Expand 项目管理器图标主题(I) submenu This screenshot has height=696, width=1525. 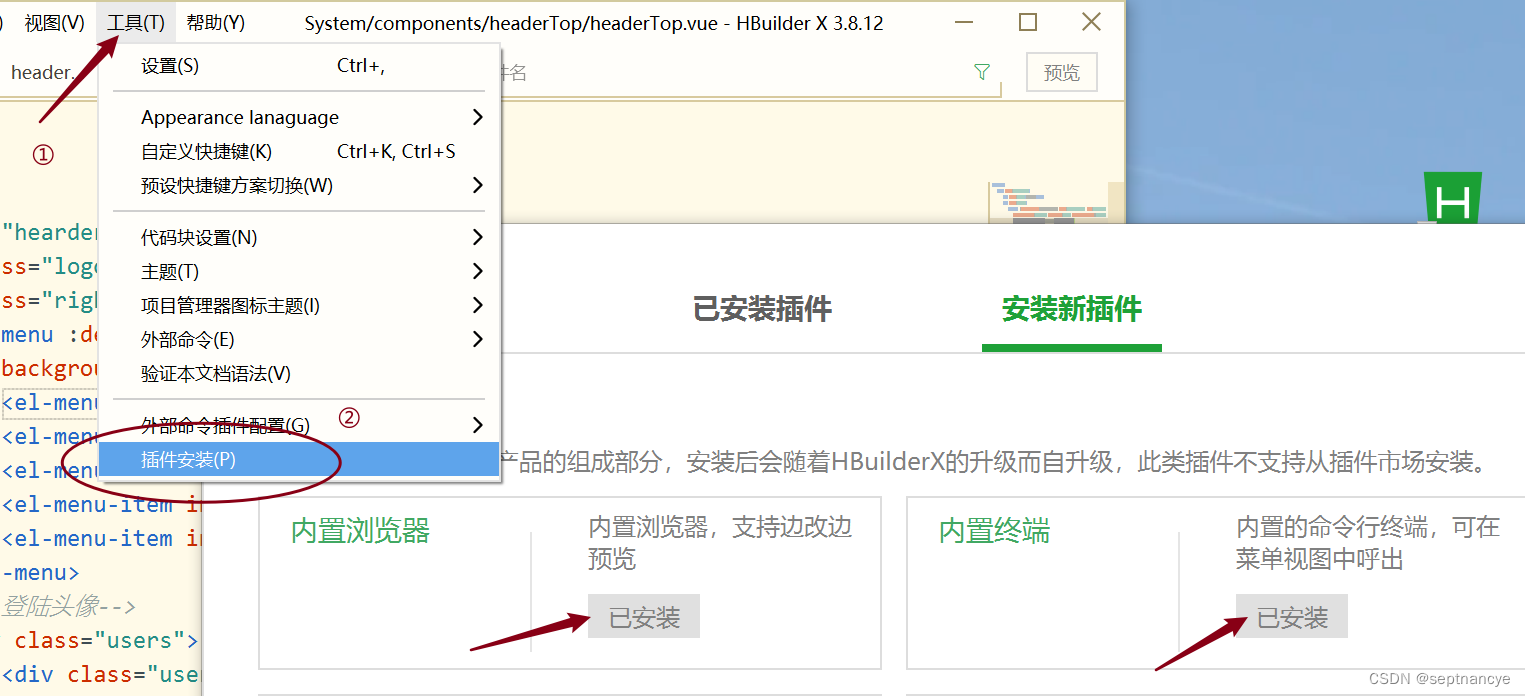pos(299,305)
